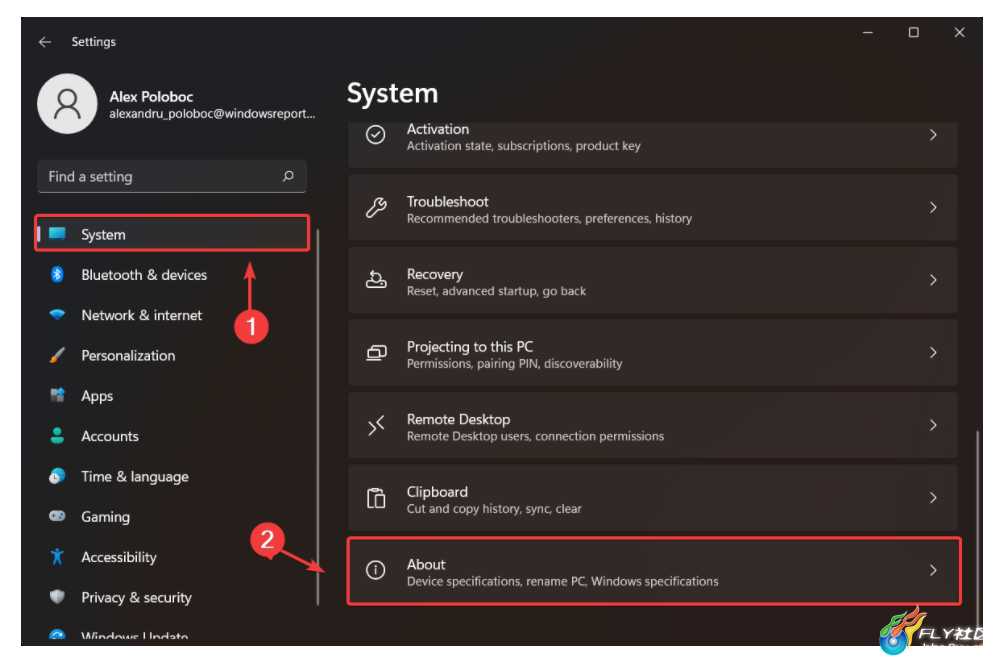The width and height of the screenshot is (1003, 663).
Task: Click the Alex Poloboc account name
Action: click(x=151, y=97)
